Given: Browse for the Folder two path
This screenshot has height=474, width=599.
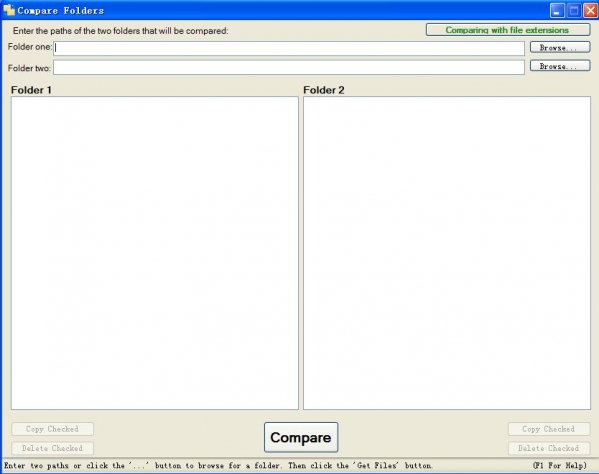Looking at the screenshot, I should click(x=560, y=66).
